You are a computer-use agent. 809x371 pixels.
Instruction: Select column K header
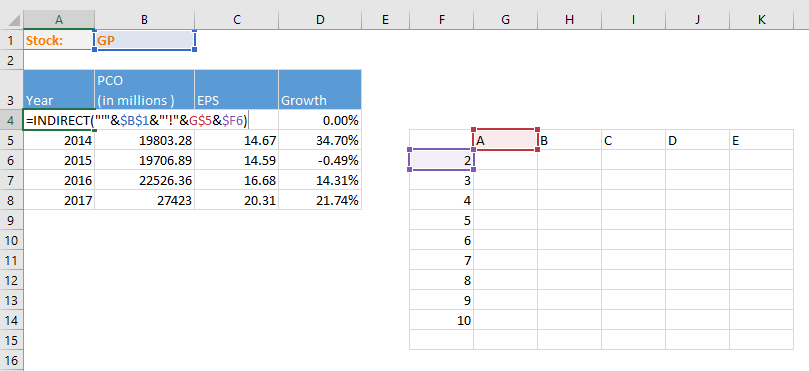pos(762,20)
